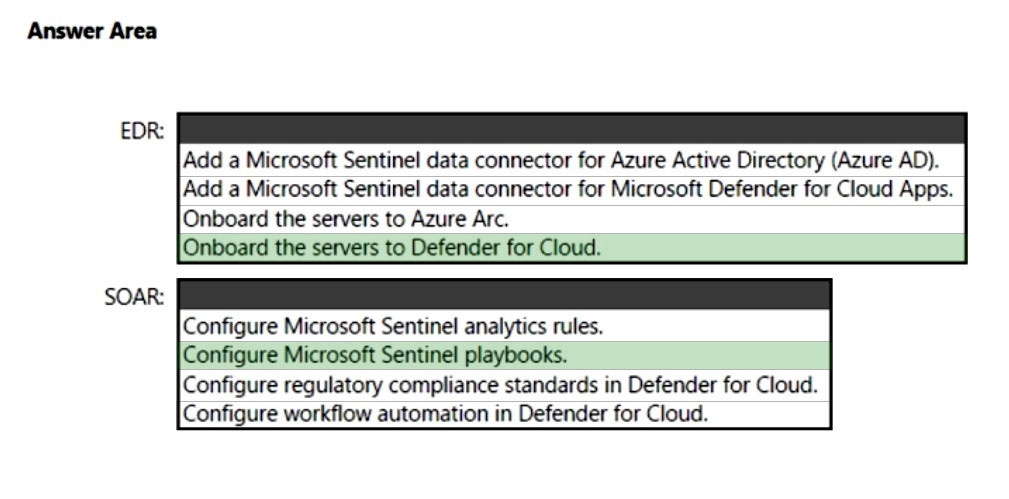Image resolution: width=1009 pixels, height=499 pixels.
Task: Click the 'Answer Area' heading
Action: pos(92,32)
